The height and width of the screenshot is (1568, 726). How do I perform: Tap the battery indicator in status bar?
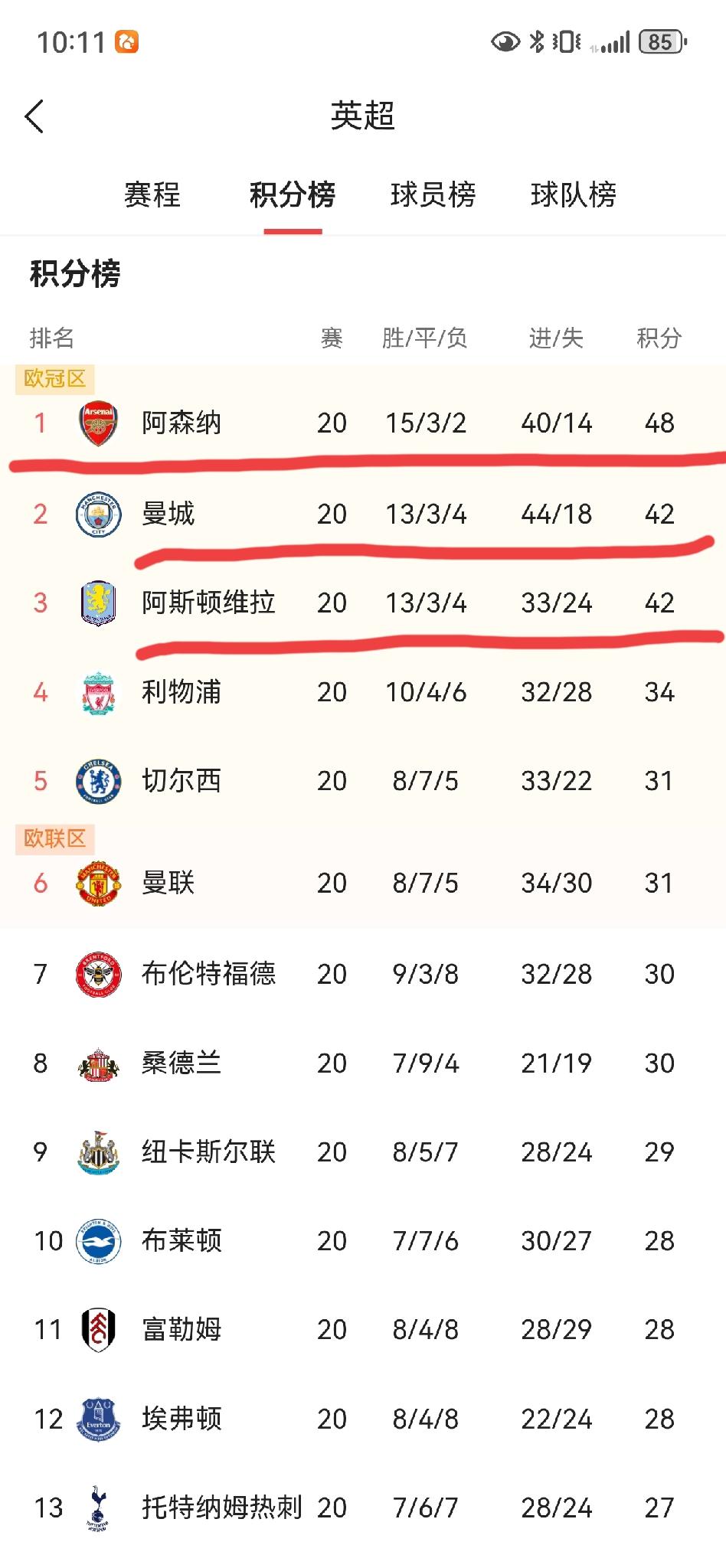662,42
